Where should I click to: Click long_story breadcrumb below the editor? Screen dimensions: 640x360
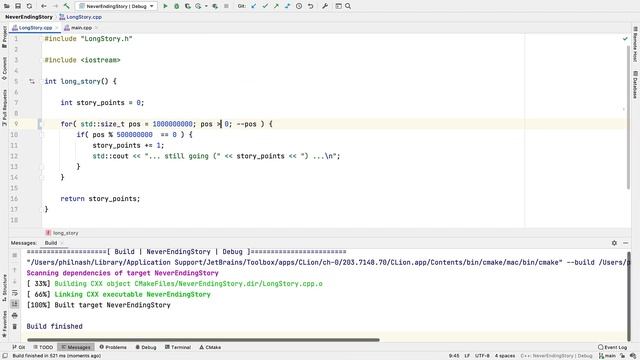pos(62,233)
